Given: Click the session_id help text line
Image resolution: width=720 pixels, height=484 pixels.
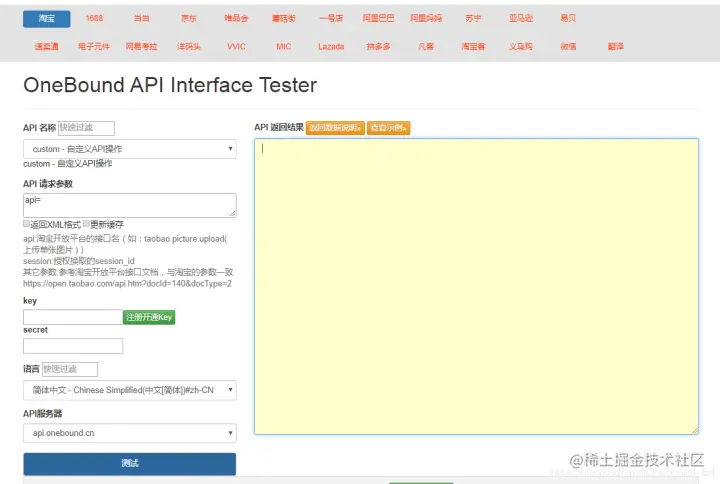Looking at the screenshot, I should point(79,261).
